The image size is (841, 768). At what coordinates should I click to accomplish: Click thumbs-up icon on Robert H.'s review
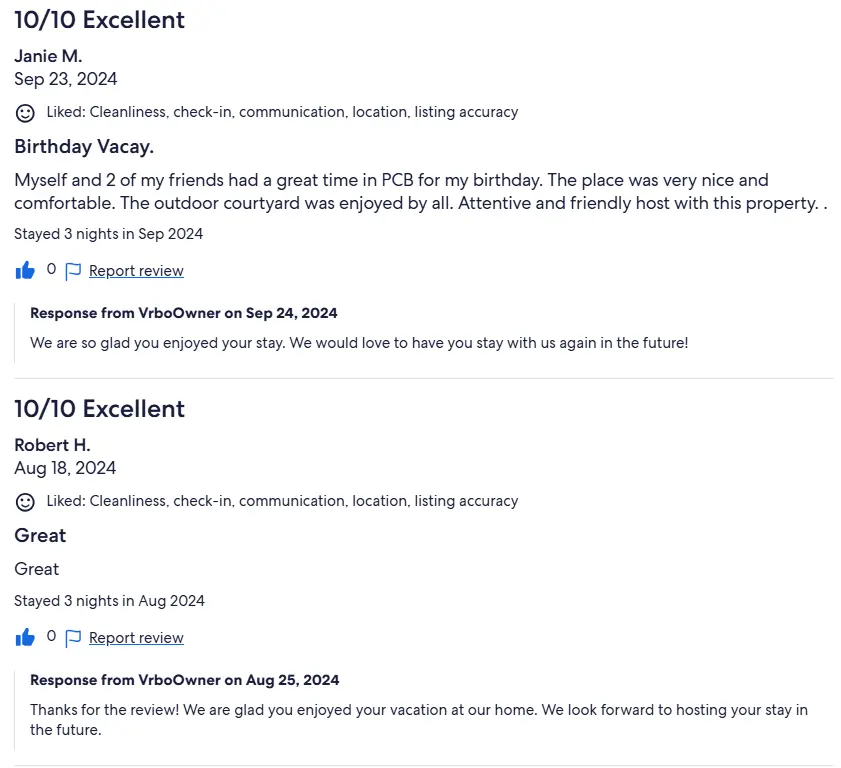[x=25, y=638]
